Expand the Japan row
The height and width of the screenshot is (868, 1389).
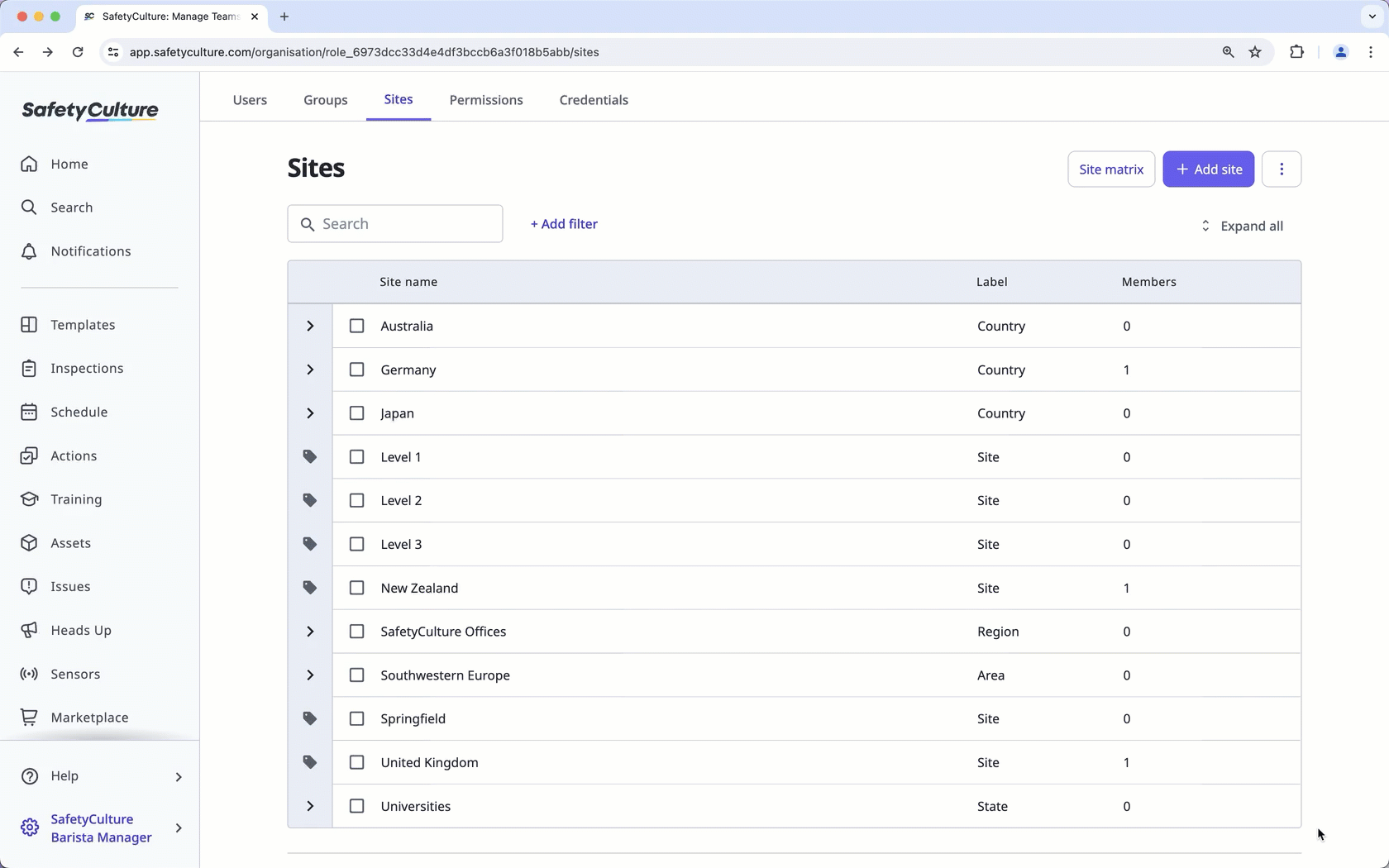(310, 413)
